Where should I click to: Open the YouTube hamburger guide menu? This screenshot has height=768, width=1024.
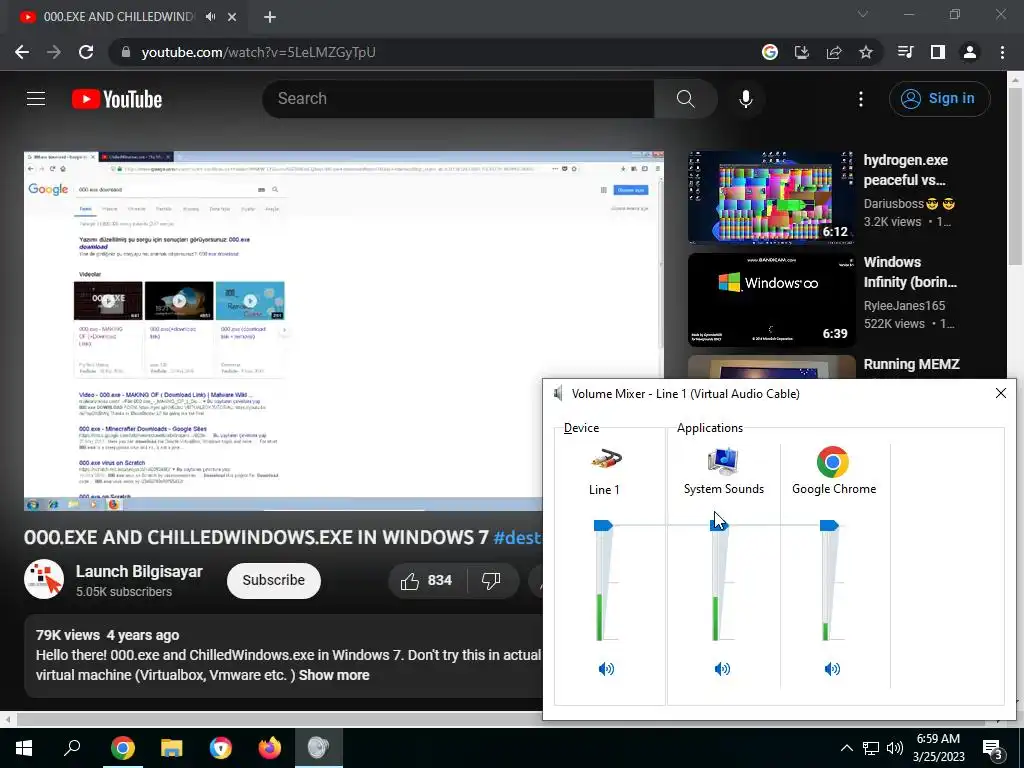(36, 99)
